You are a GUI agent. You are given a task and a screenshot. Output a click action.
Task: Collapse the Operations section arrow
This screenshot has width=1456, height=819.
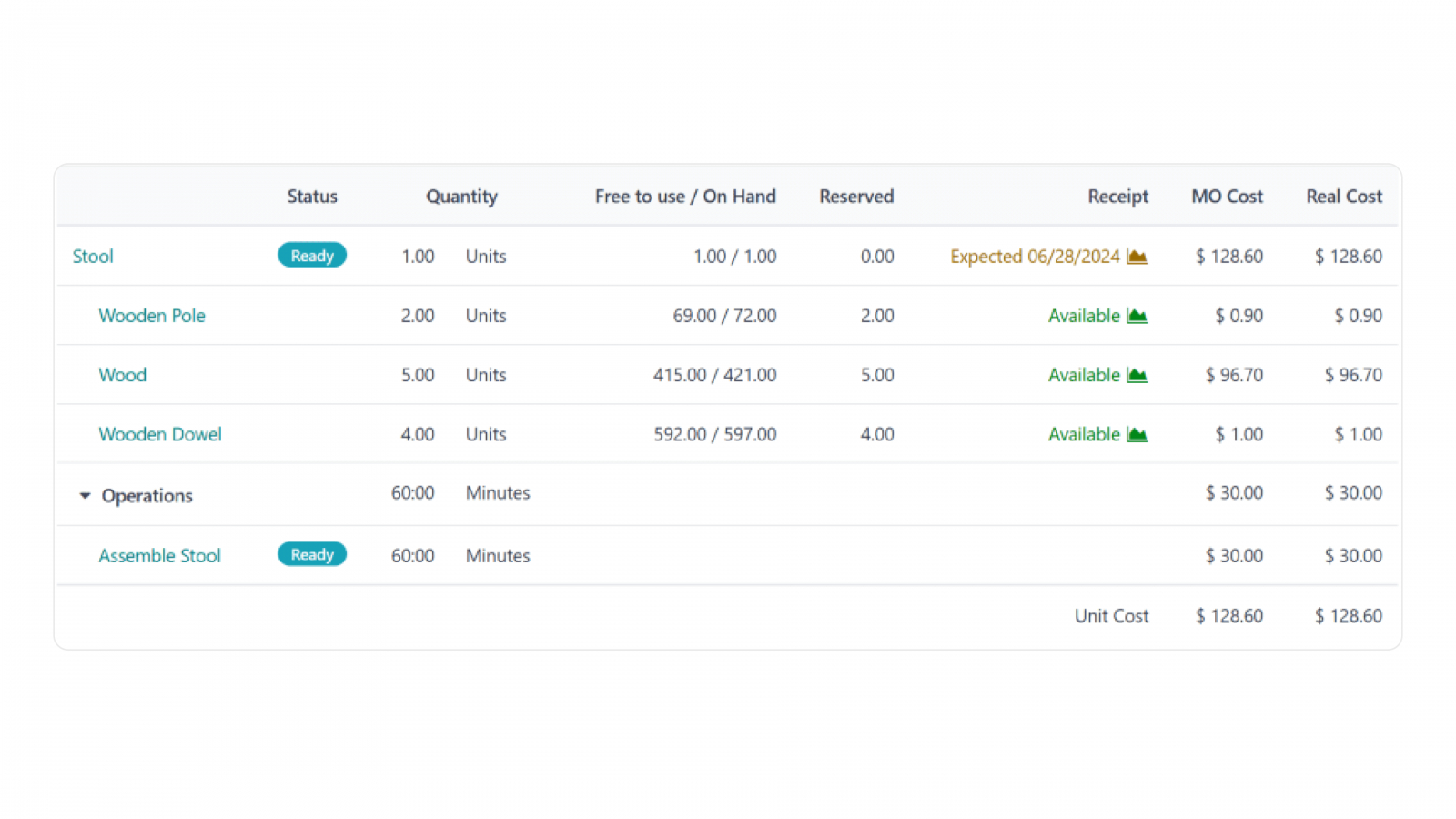85,496
